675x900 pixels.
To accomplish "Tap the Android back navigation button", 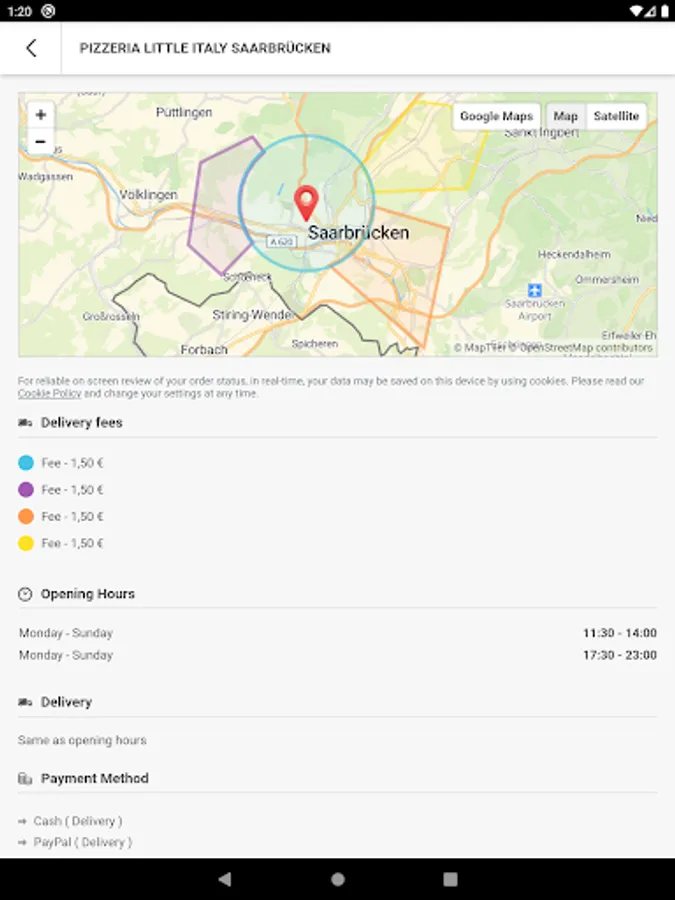I will (x=225, y=879).
